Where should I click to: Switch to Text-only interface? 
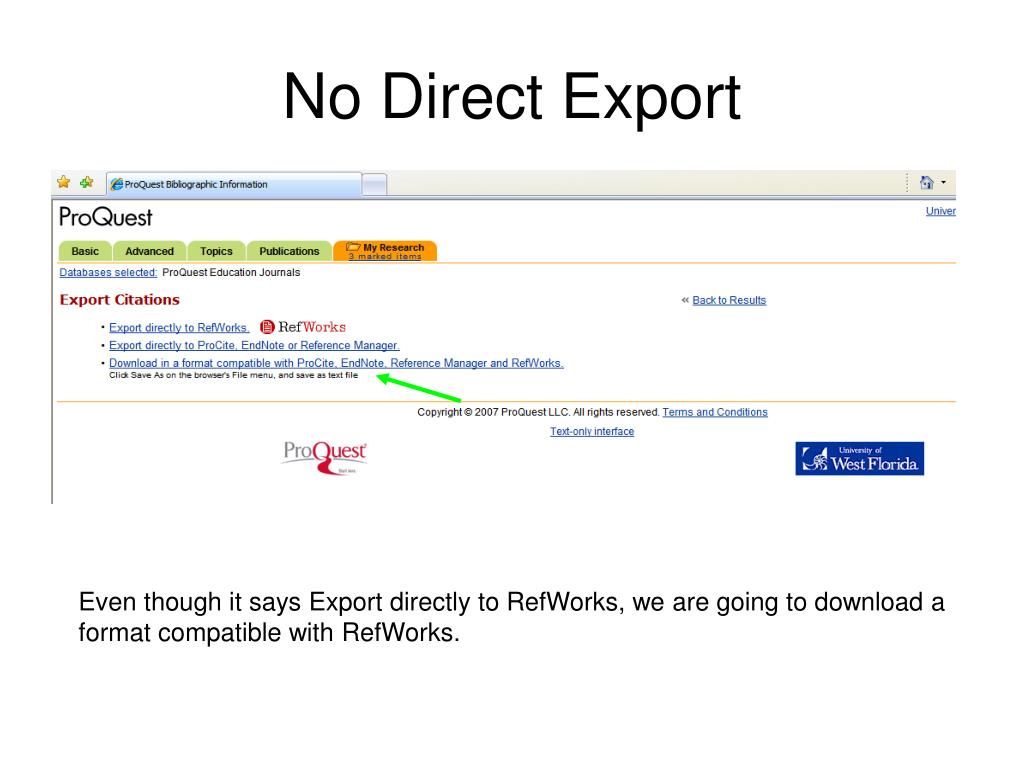click(x=592, y=432)
